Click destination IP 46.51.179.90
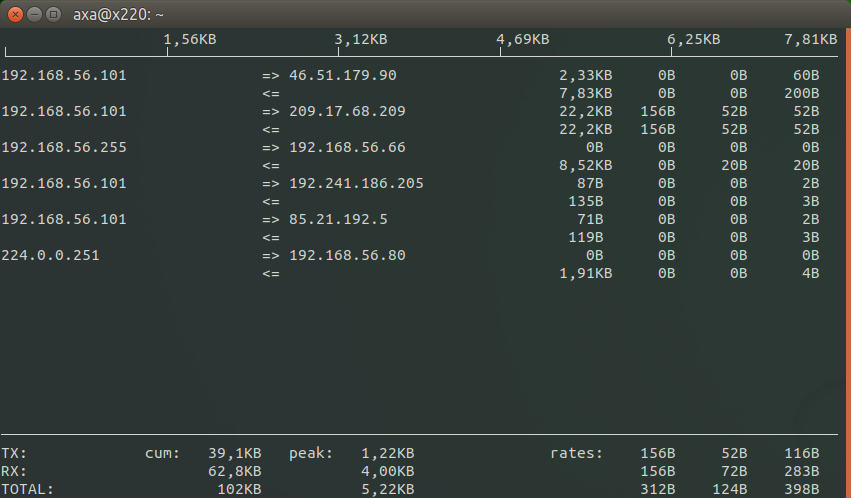This screenshot has width=851, height=498. [x=343, y=75]
